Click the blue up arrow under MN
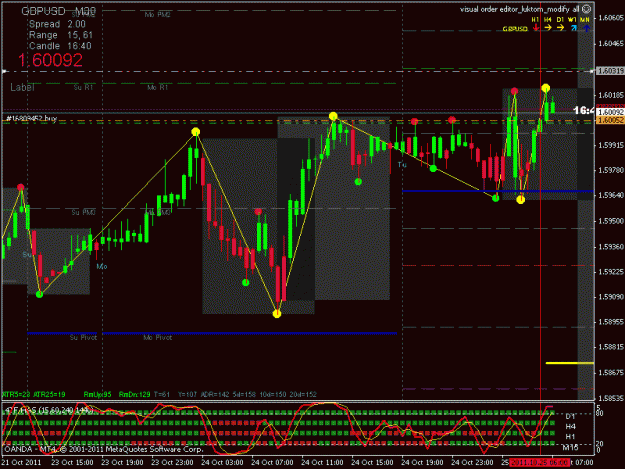Viewport: 625px width, 469px height. pos(586,28)
